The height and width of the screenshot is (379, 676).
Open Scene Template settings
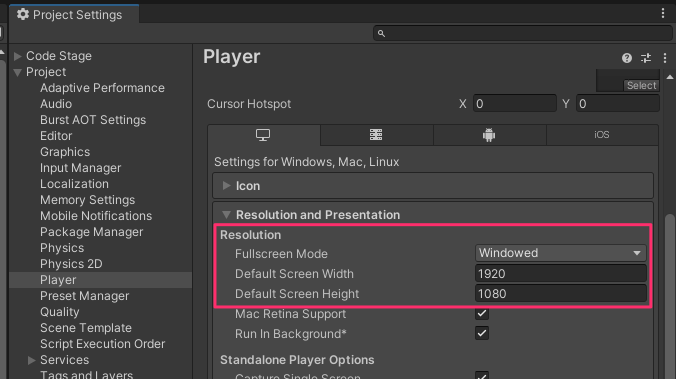86,328
